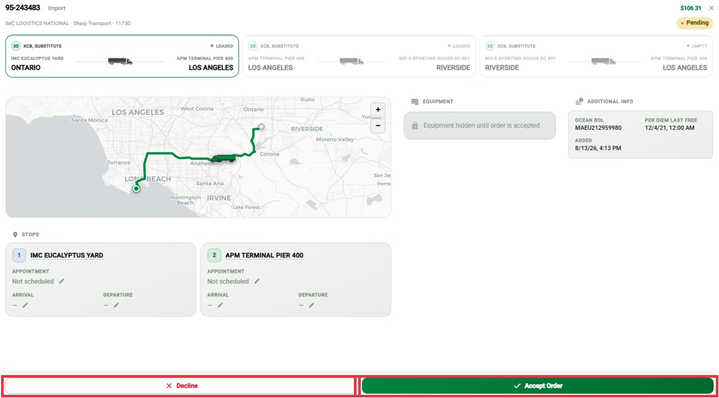Zoom in on the route map

(x=378, y=110)
